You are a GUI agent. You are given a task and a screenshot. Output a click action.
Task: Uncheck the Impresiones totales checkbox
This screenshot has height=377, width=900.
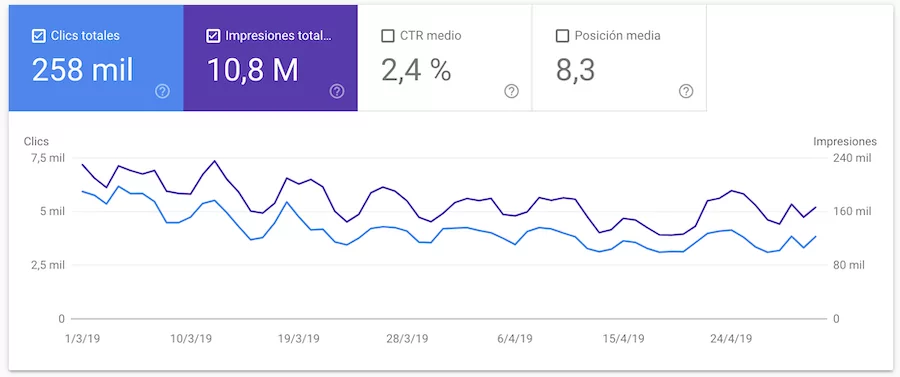213,36
